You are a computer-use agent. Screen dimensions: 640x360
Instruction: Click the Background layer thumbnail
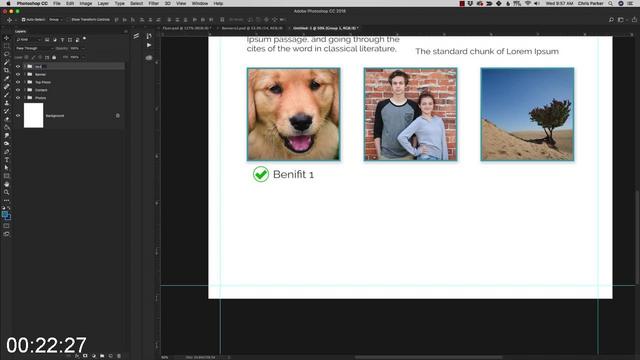33,116
